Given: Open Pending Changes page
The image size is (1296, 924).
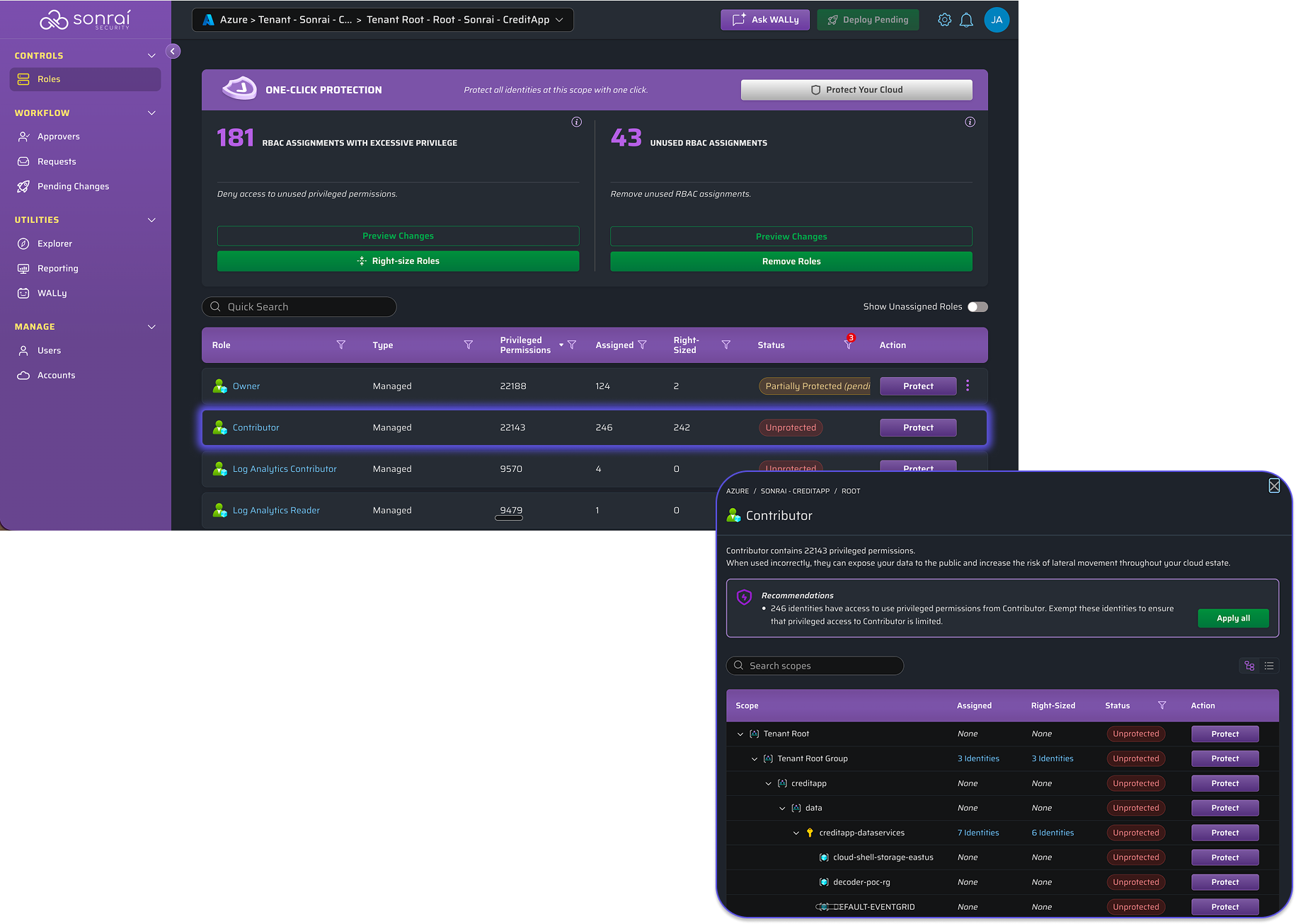Looking at the screenshot, I should [x=73, y=186].
